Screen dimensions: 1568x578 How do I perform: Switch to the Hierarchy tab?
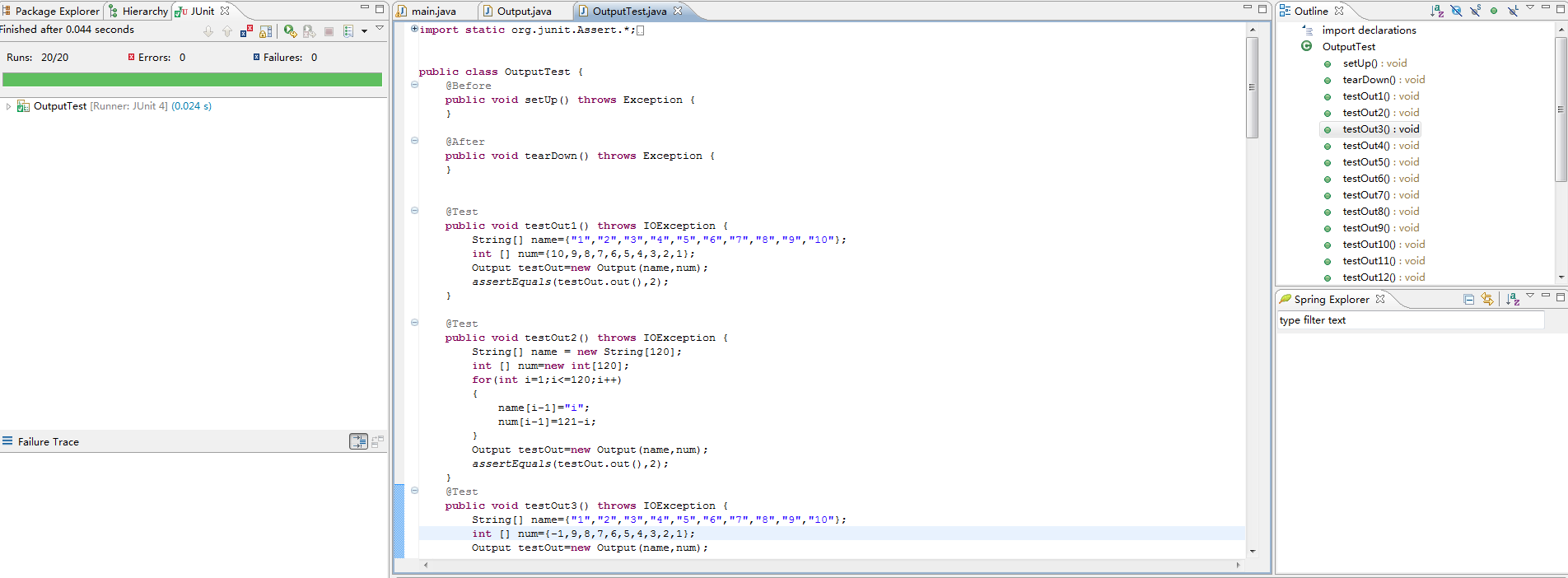click(138, 11)
